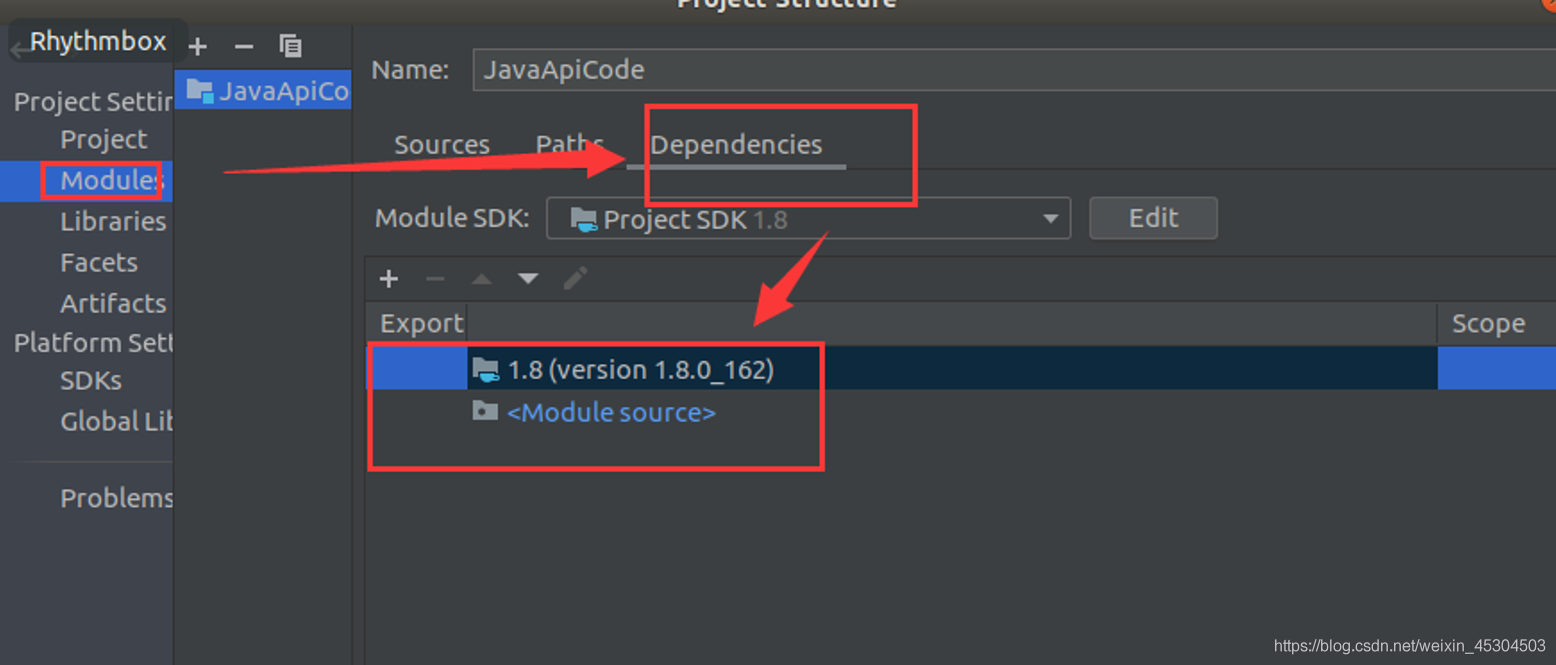Switch to the Dependencies tab
The width and height of the screenshot is (1556, 665).
736,145
